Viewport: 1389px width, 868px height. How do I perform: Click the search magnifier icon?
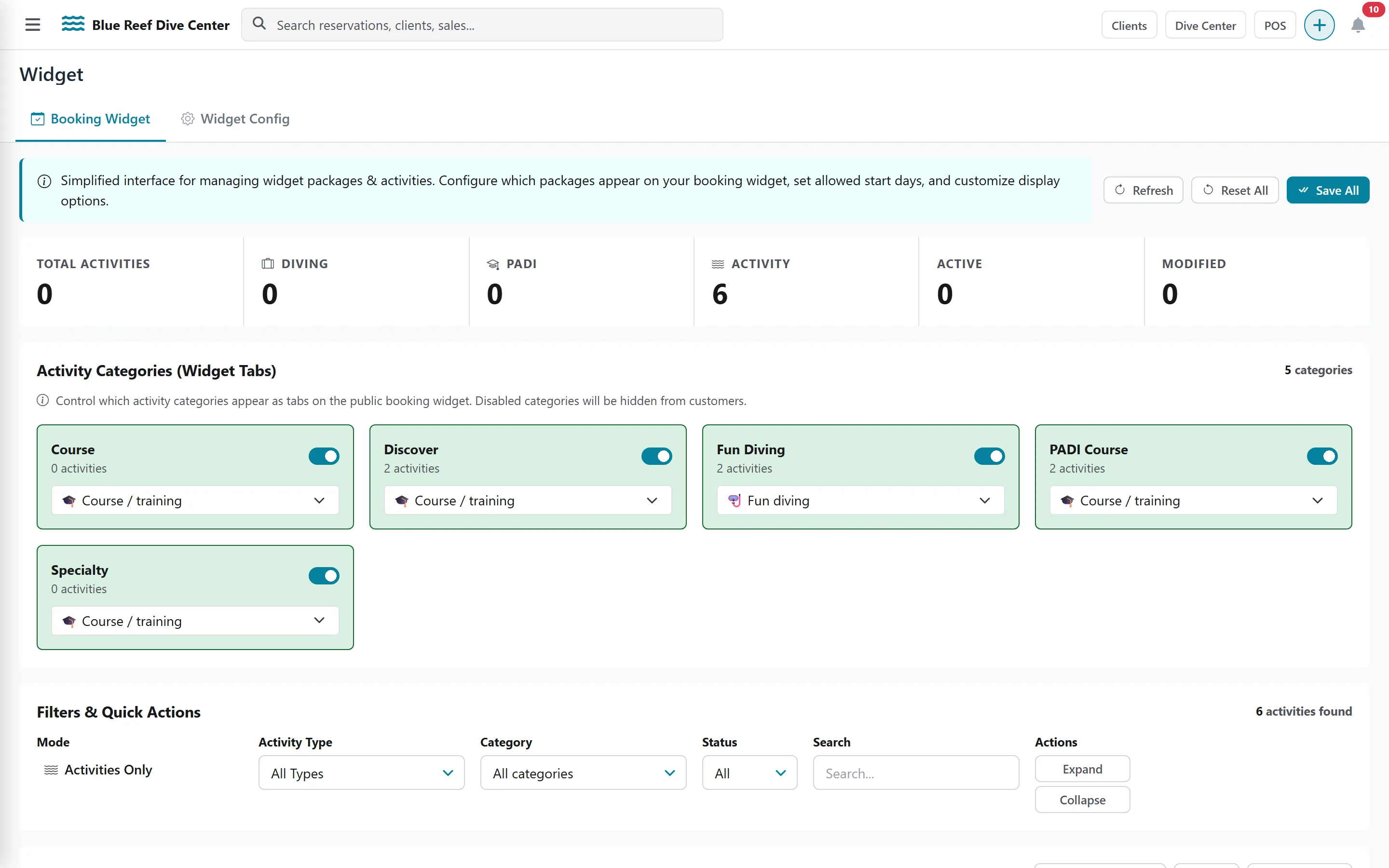[x=259, y=24]
